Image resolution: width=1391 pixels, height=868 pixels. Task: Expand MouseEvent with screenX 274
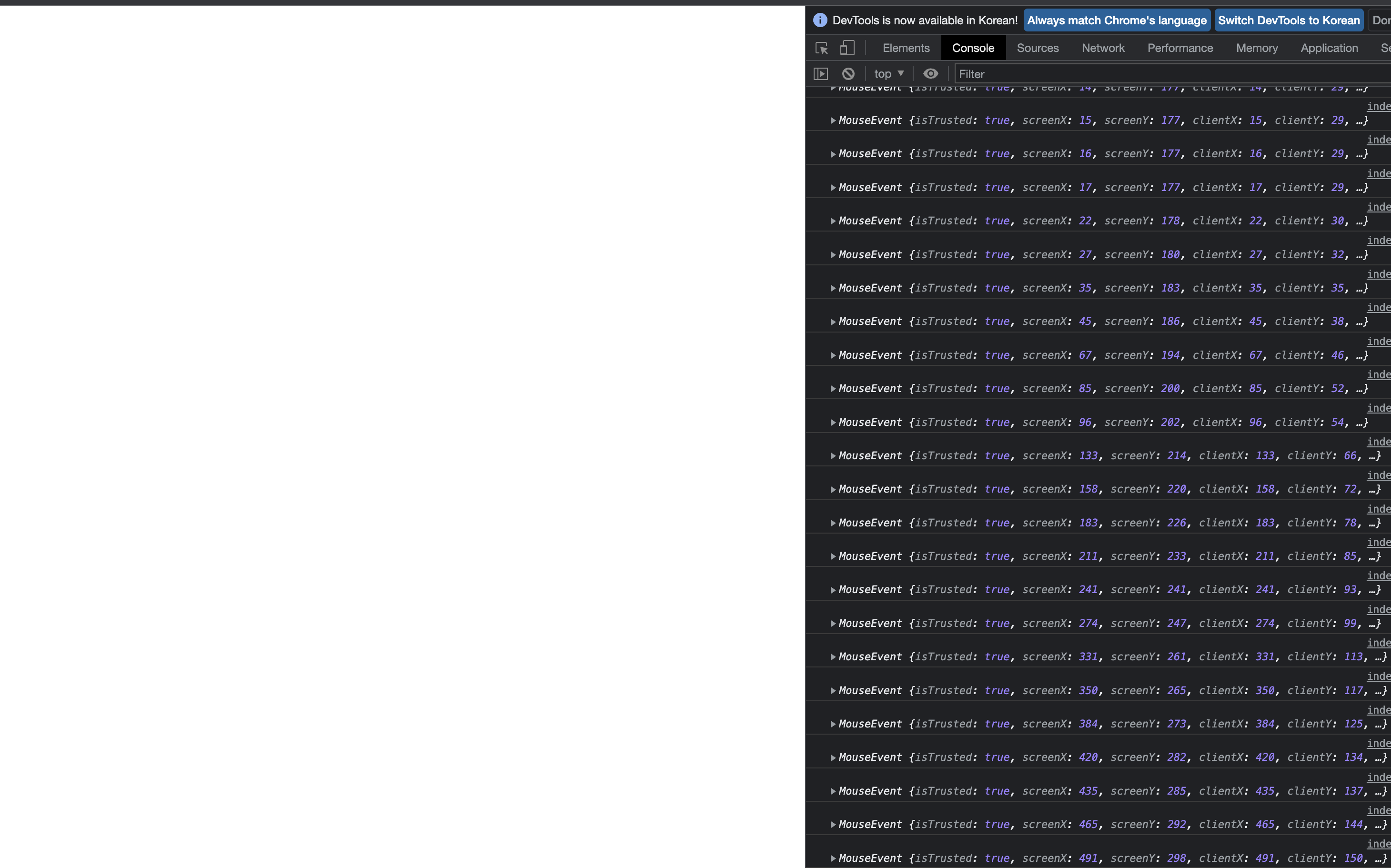(833, 624)
